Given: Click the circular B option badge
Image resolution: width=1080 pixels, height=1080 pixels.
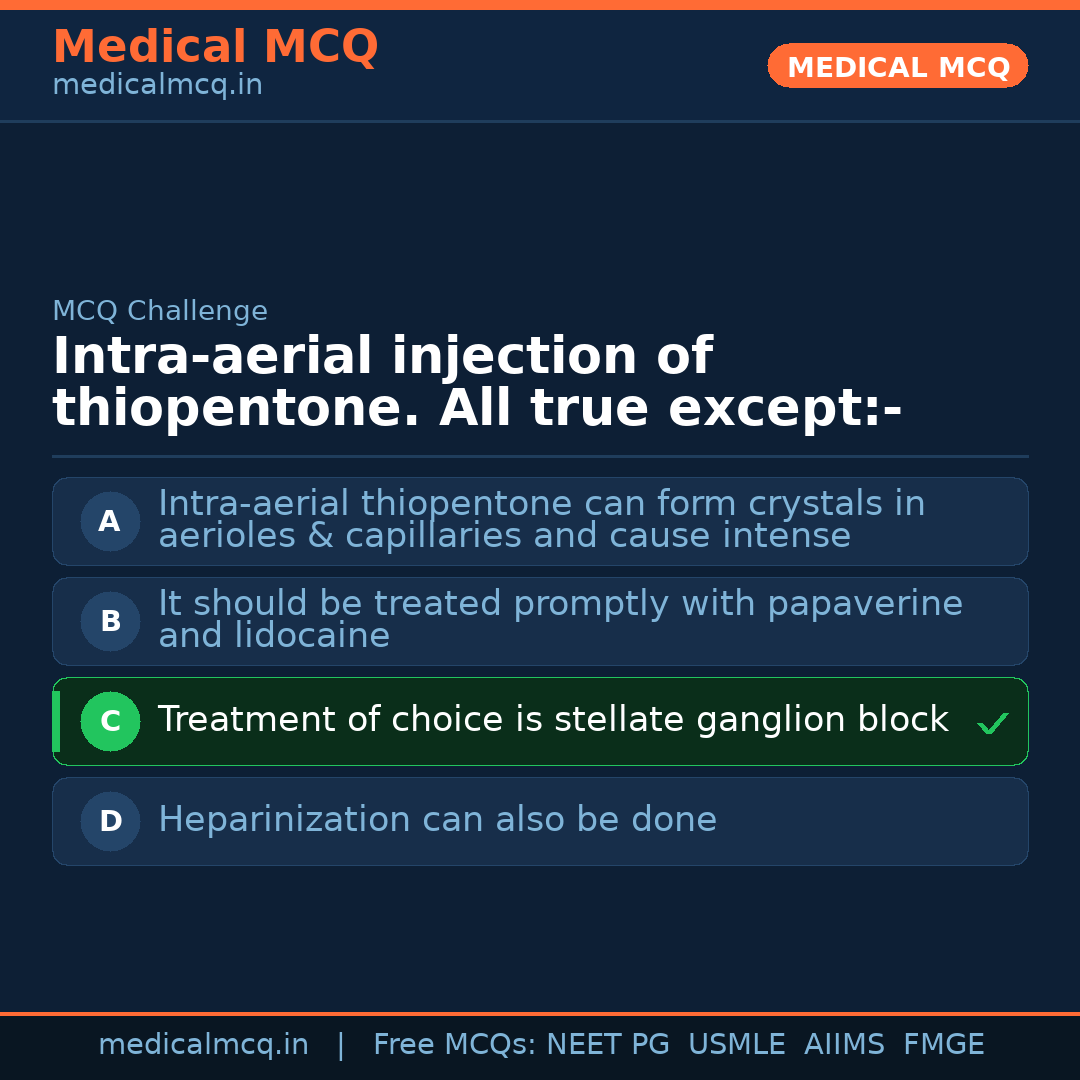Looking at the screenshot, I should click(110, 621).
